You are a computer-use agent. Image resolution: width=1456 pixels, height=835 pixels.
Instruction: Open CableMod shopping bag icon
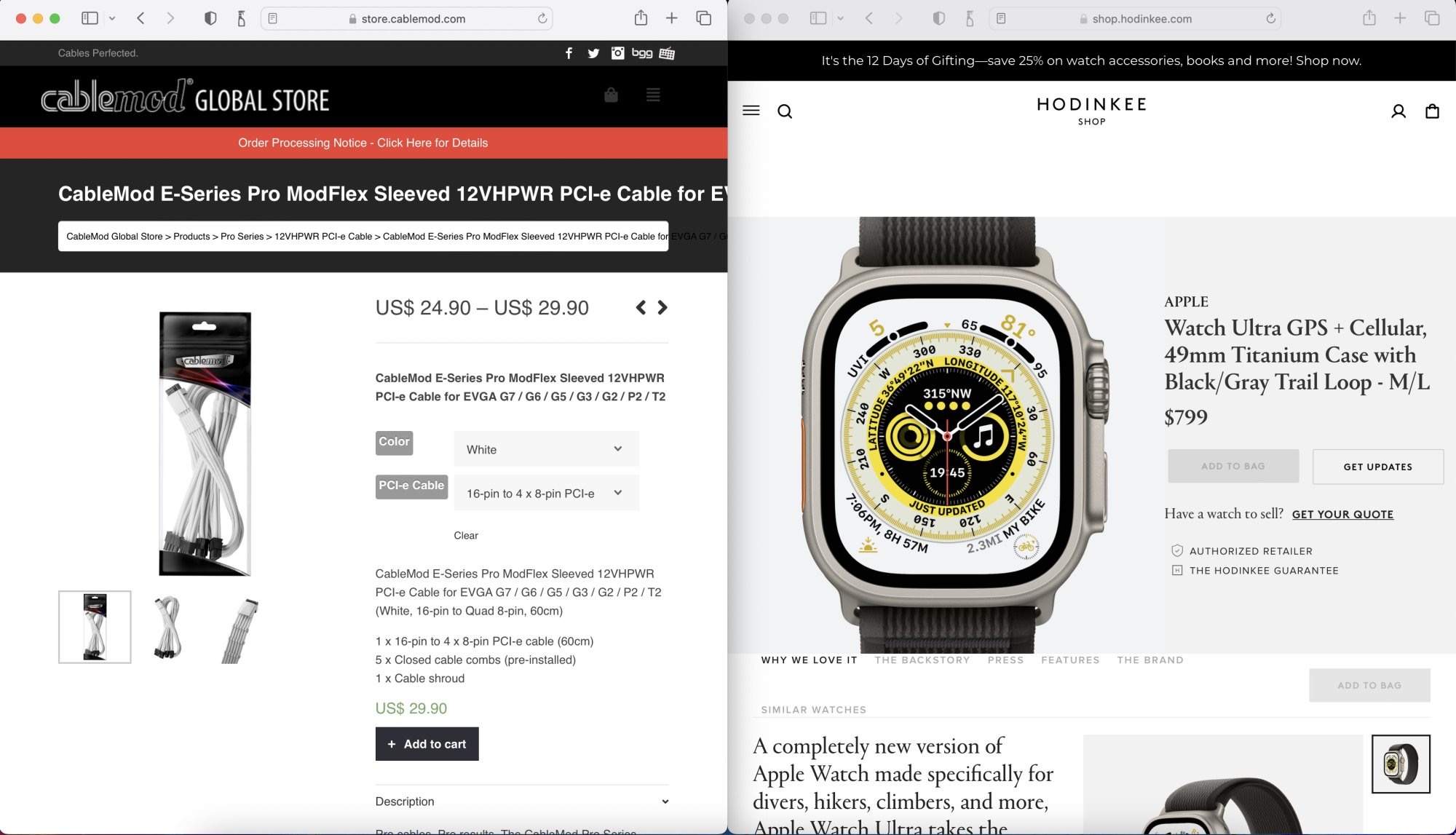(x=611, y=95)
